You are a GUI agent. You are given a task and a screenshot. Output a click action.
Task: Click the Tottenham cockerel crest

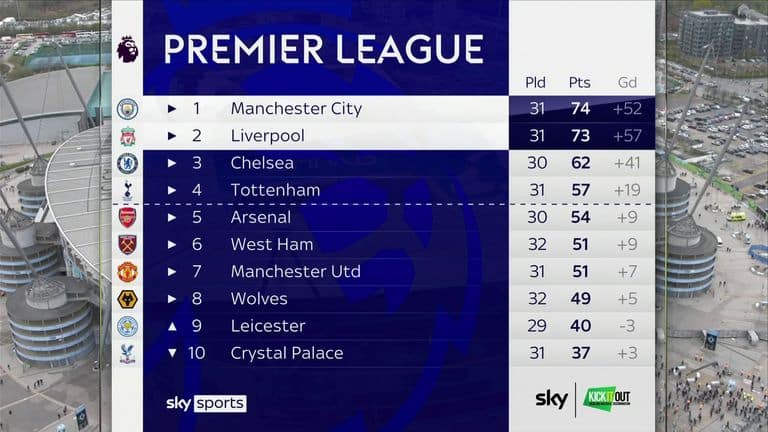(127, 190)
